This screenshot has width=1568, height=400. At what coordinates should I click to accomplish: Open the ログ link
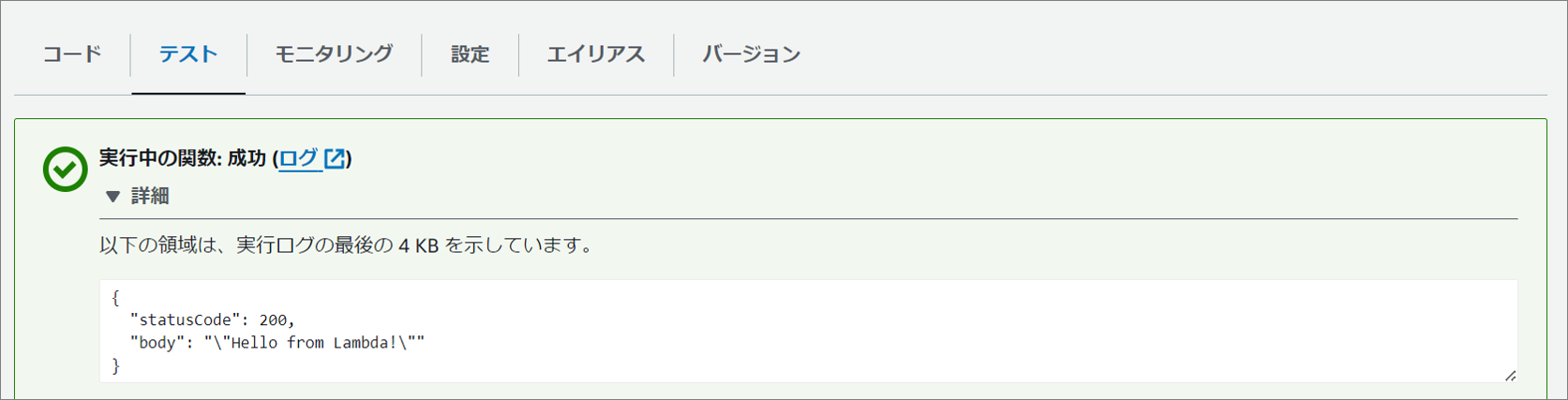pos(299,158)
